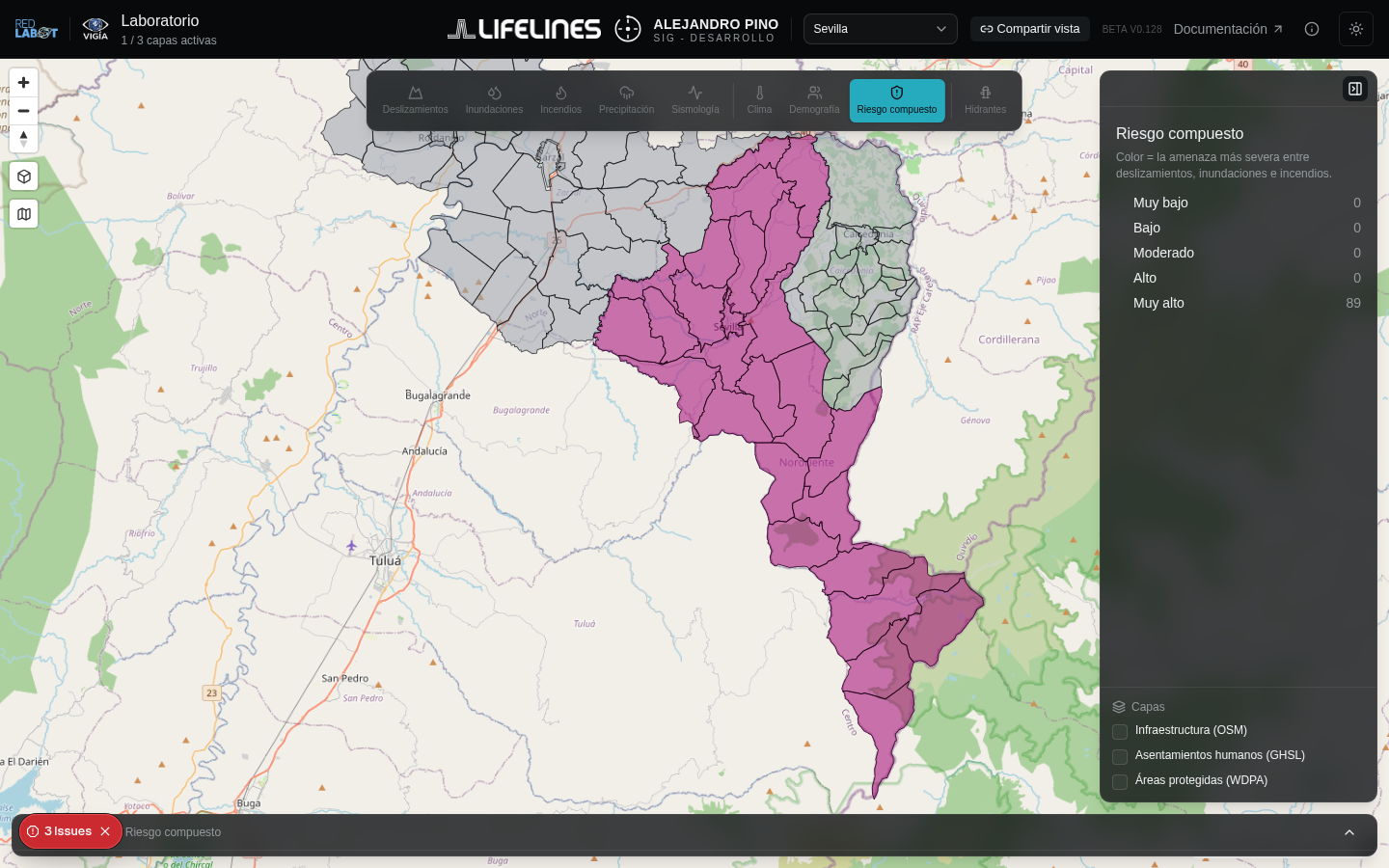The width and height of the screenshot is (1389, 868).
Task: Click the Red LABOT logo
Action: [36, 29]
